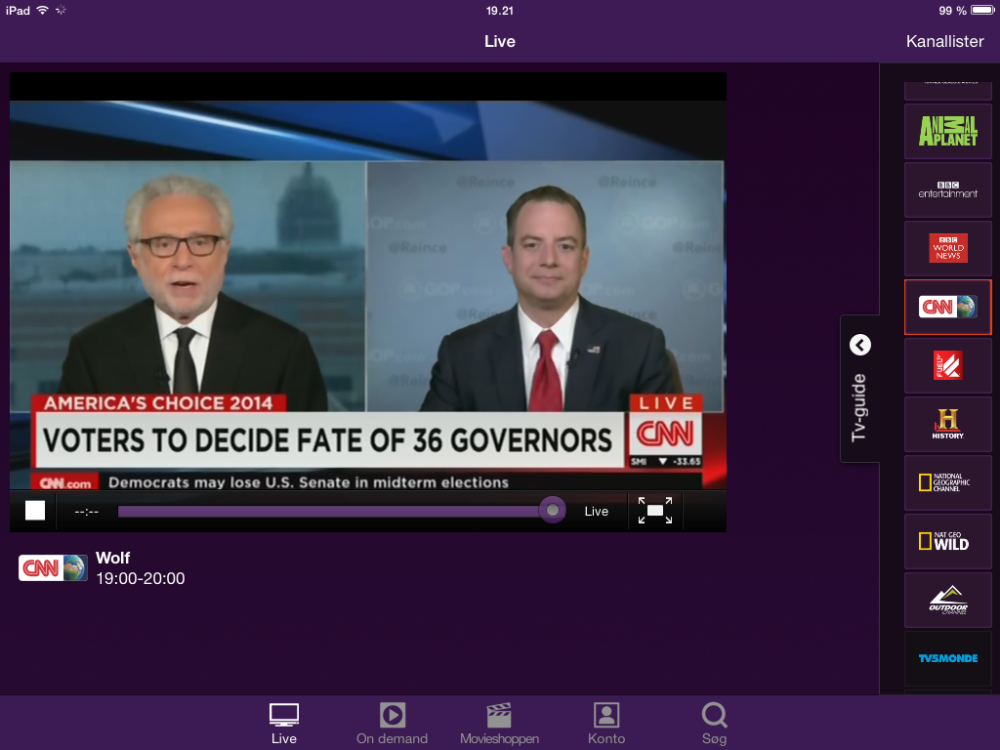Tap the battery indicator in status bar

click(982, 10)
